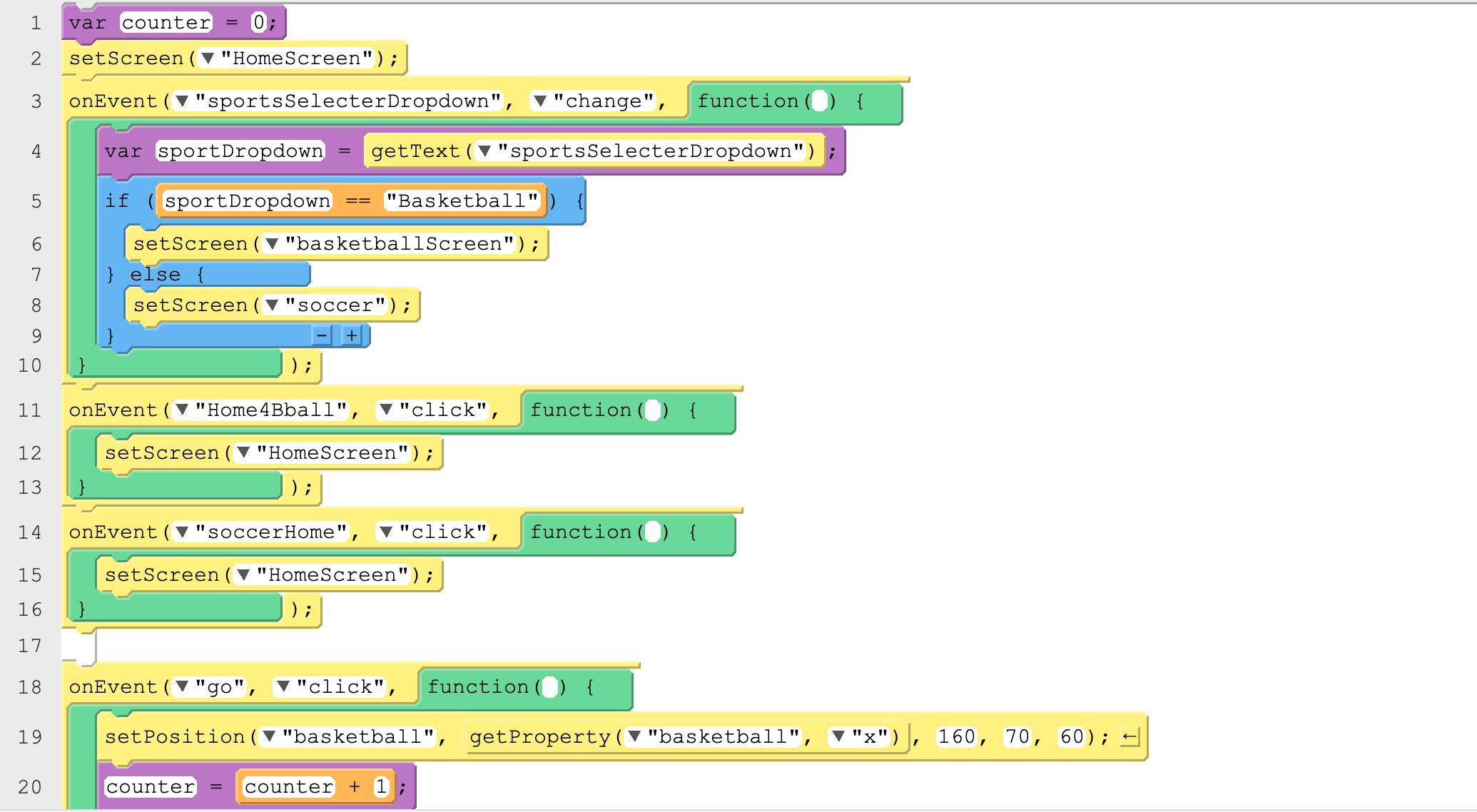1477x812 pixels.
Task: Click the 160 value in setPosition
Action: coord(956,737)
